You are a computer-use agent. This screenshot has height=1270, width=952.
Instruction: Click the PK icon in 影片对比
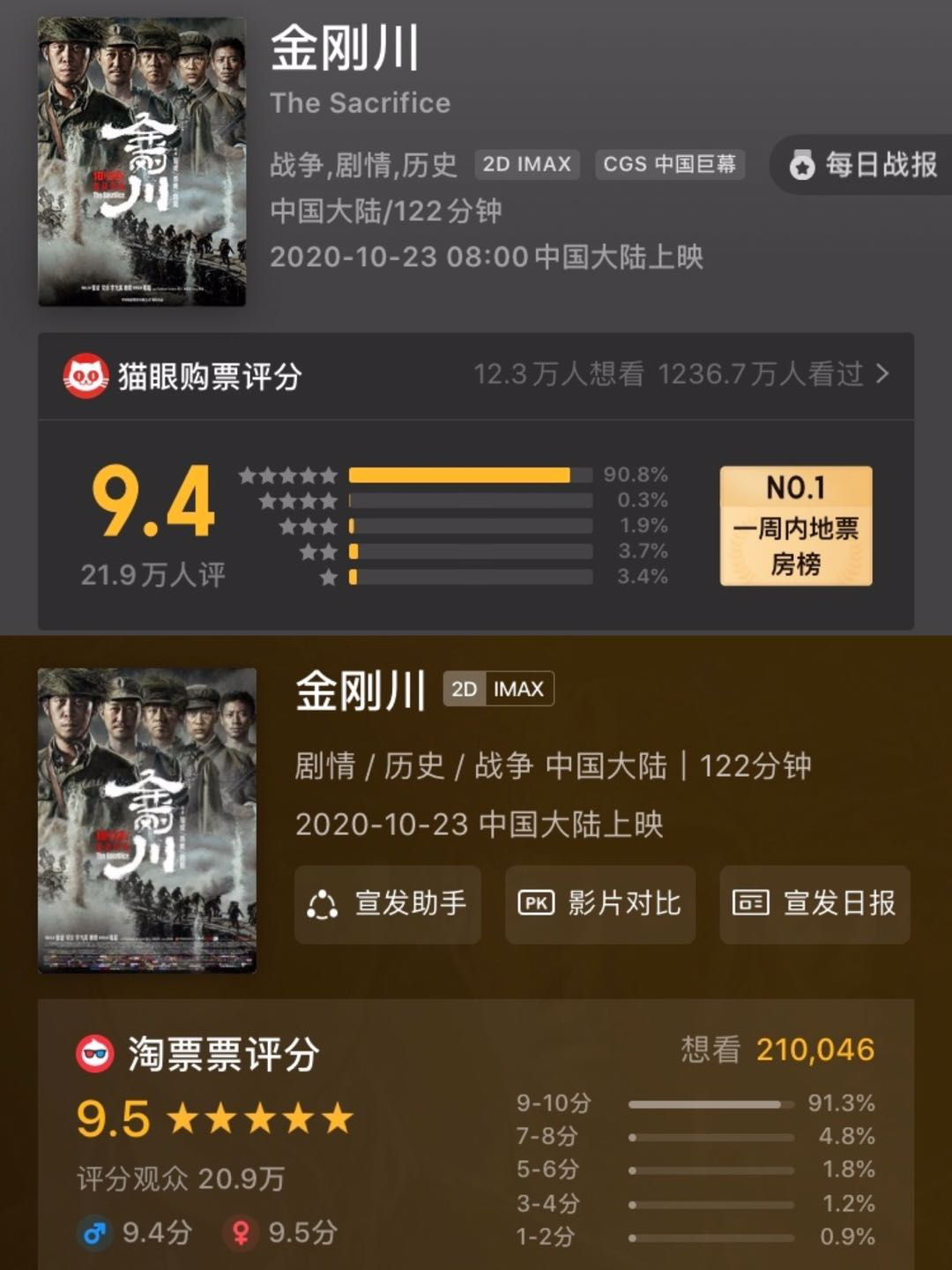pyautogui.click(x=536, y=903)
